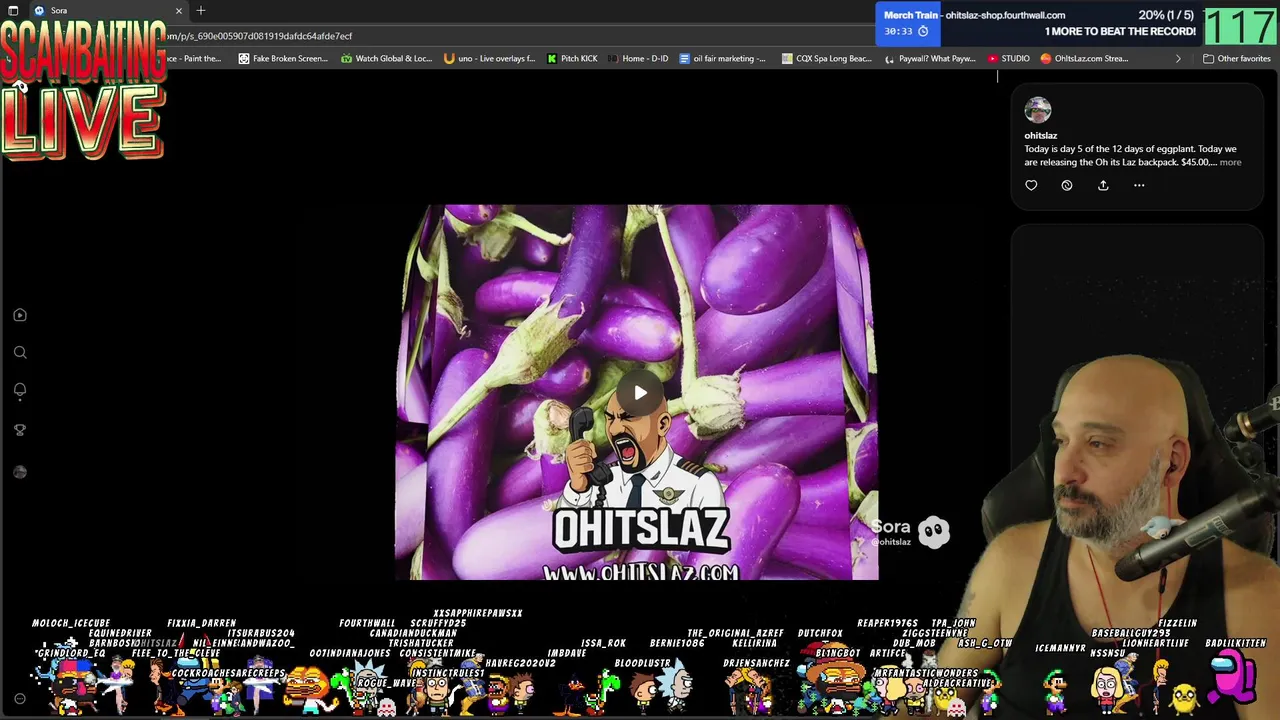The height and width of the screenshot is (720, 1280).
Task: Open 'Watch Global & Loc...' bookmark
Action: click(386, 58)
